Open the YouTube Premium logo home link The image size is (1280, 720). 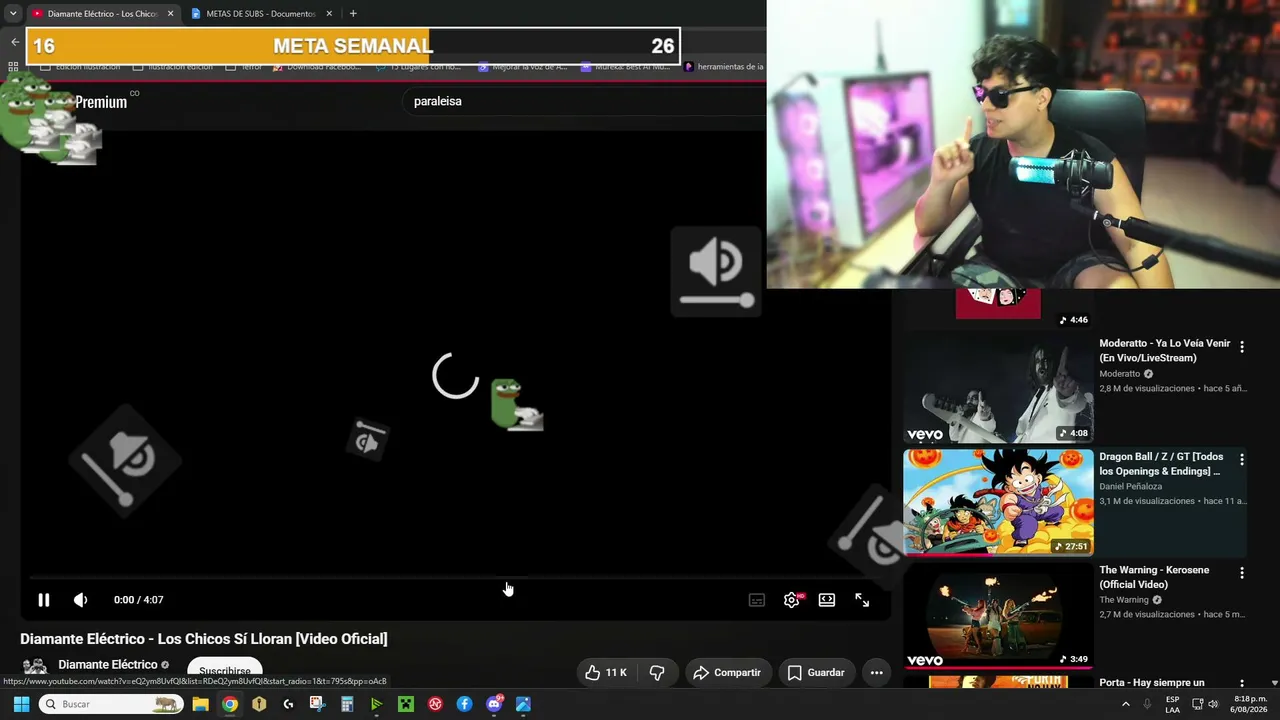[x=100, y=102]
